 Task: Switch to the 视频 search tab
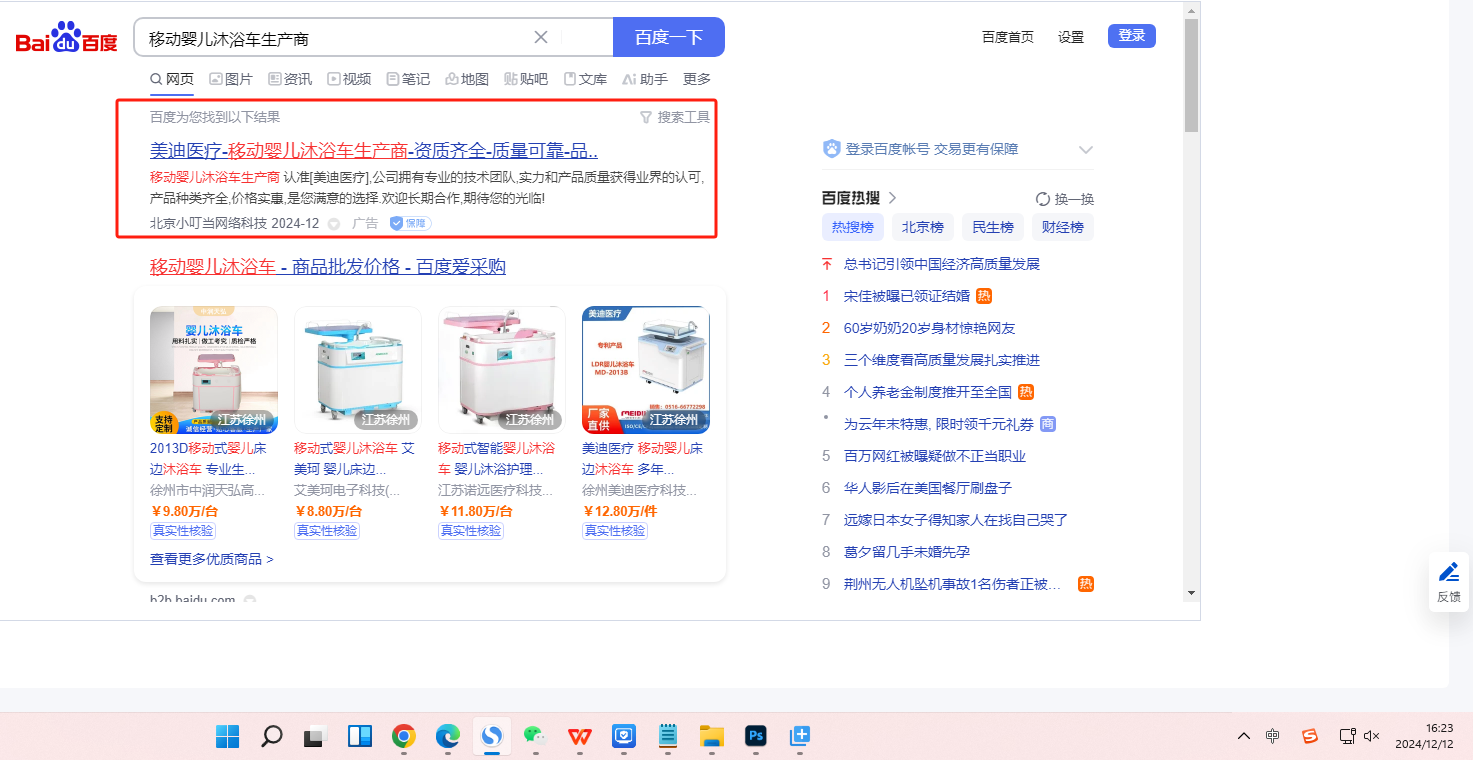click(x=349, y=79)
